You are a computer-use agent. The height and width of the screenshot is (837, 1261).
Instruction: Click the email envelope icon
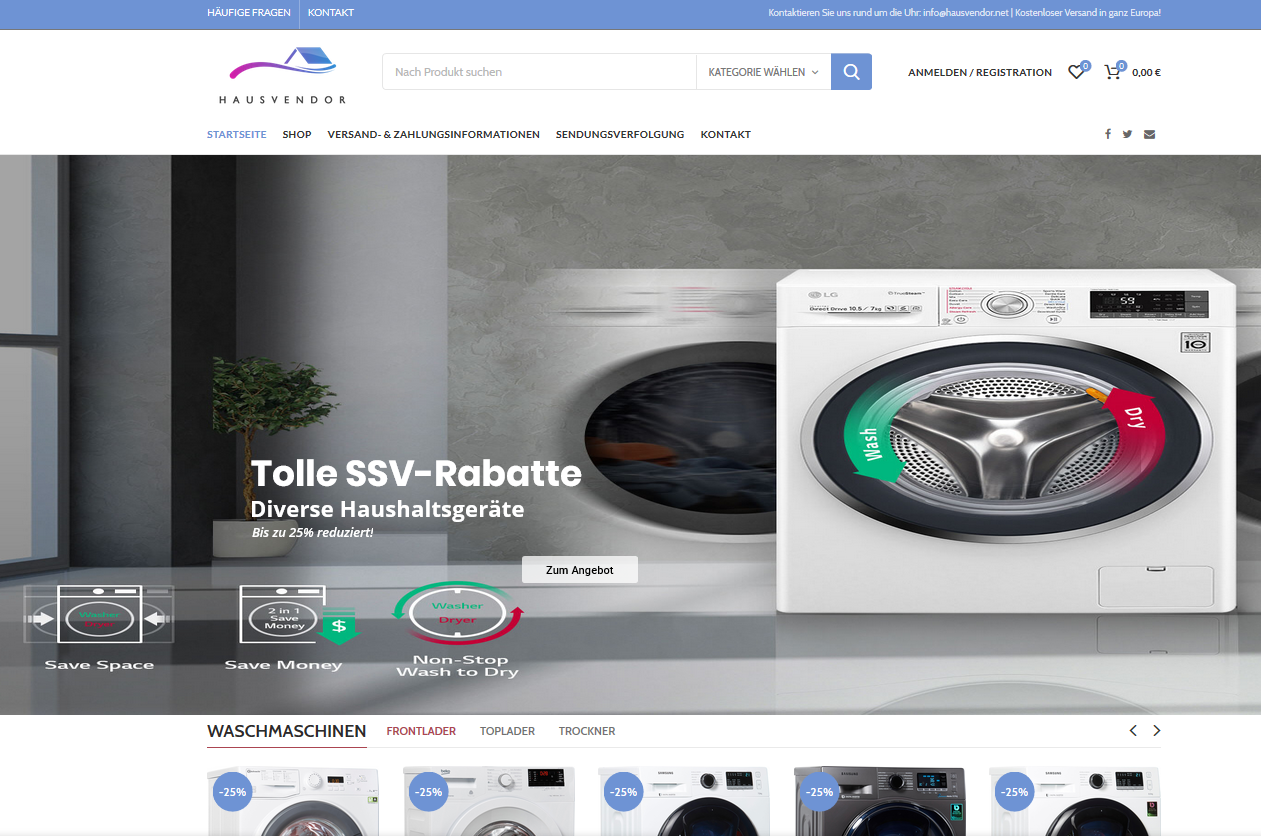point(1149,134)
